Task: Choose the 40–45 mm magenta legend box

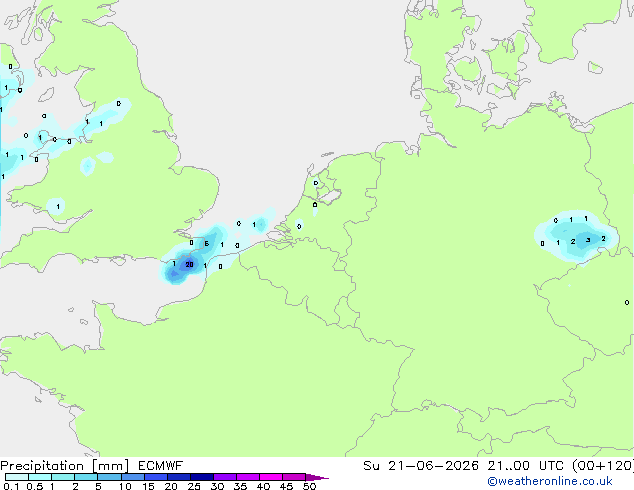Action: (x=271, y=477)
